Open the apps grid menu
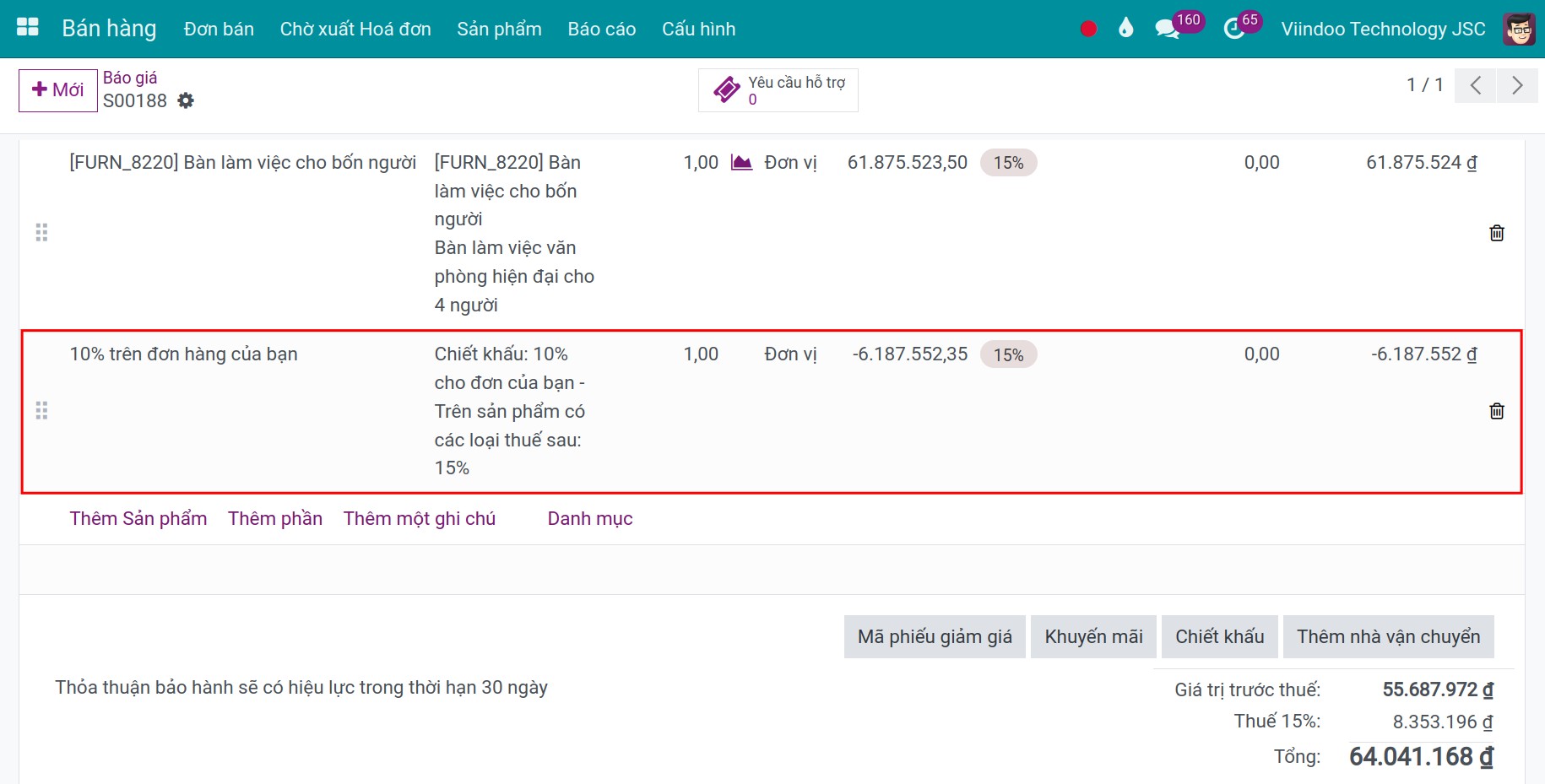Viewport: 1545px width, 784px height. 28,28
